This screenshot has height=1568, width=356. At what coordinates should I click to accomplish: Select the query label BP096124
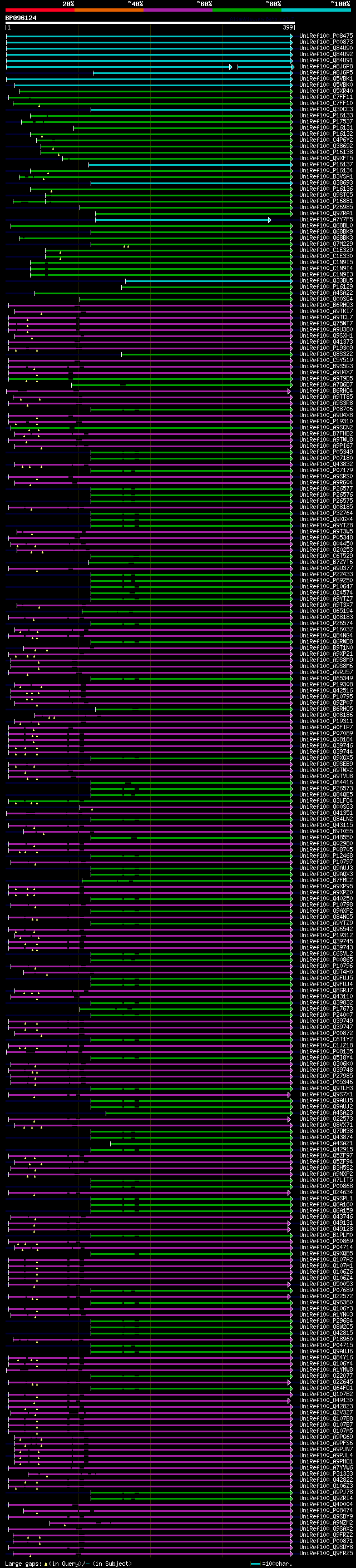click(x=21, y=18)
